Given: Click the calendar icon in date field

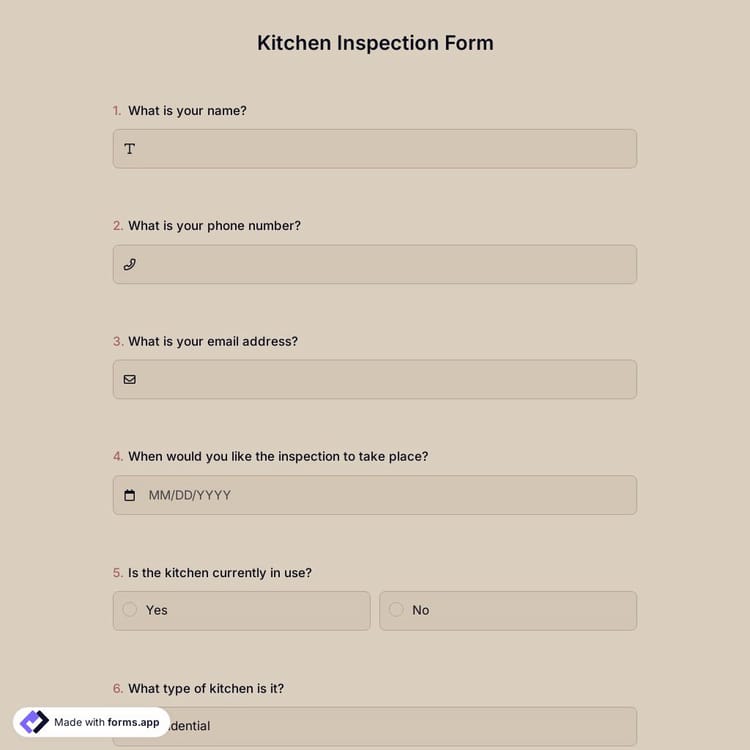Looking at the screenshot, I should point(129,495).
